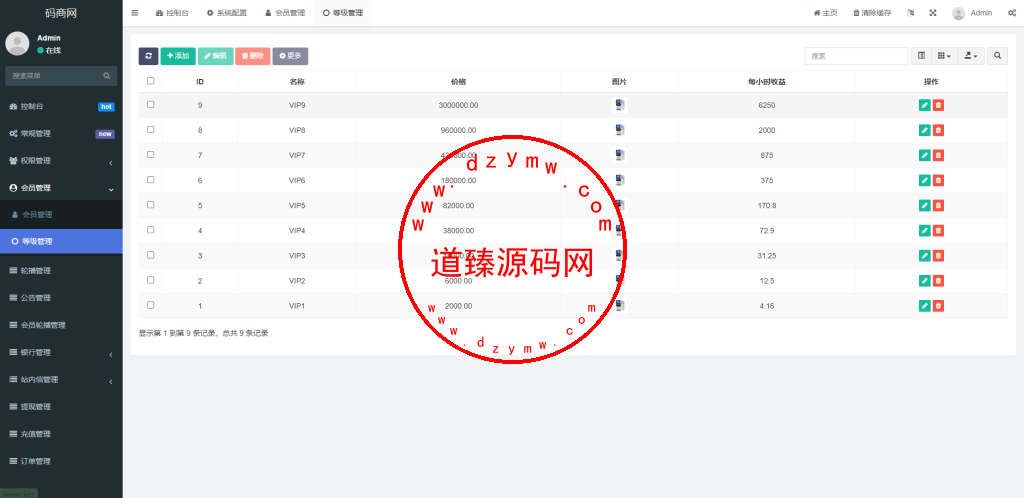Check the VIP4 row checkbox
Screen dimensions: 1024x498
(151, 230)
